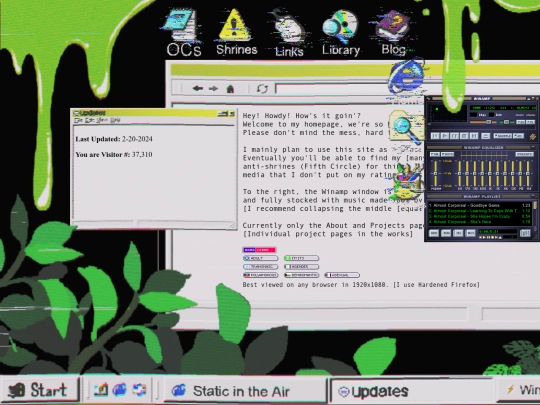540x405 pixels.
Task: Select track 3 She Hopes I'm Crazy
Action: point(479,216)
